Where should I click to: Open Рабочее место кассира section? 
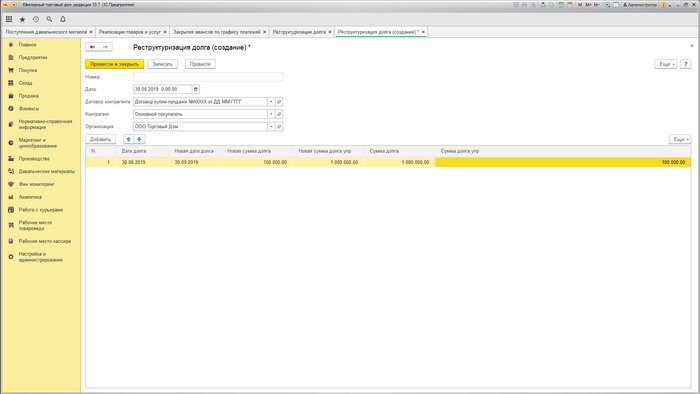point(45,241)
